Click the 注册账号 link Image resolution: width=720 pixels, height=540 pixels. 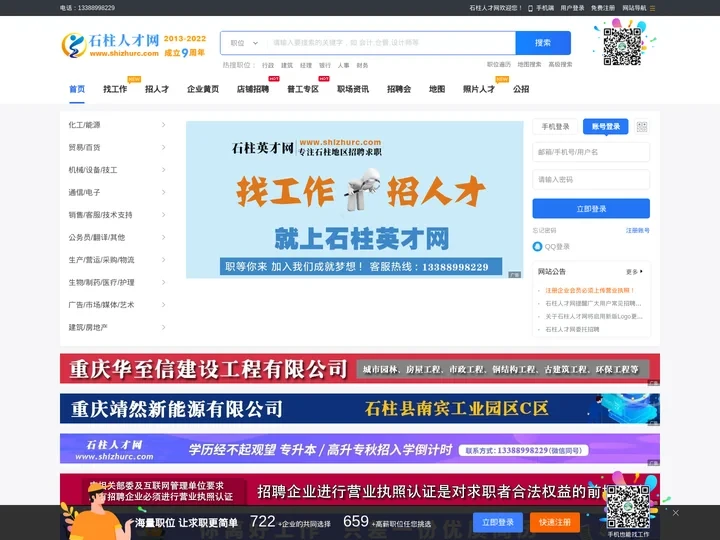[638, 231]
